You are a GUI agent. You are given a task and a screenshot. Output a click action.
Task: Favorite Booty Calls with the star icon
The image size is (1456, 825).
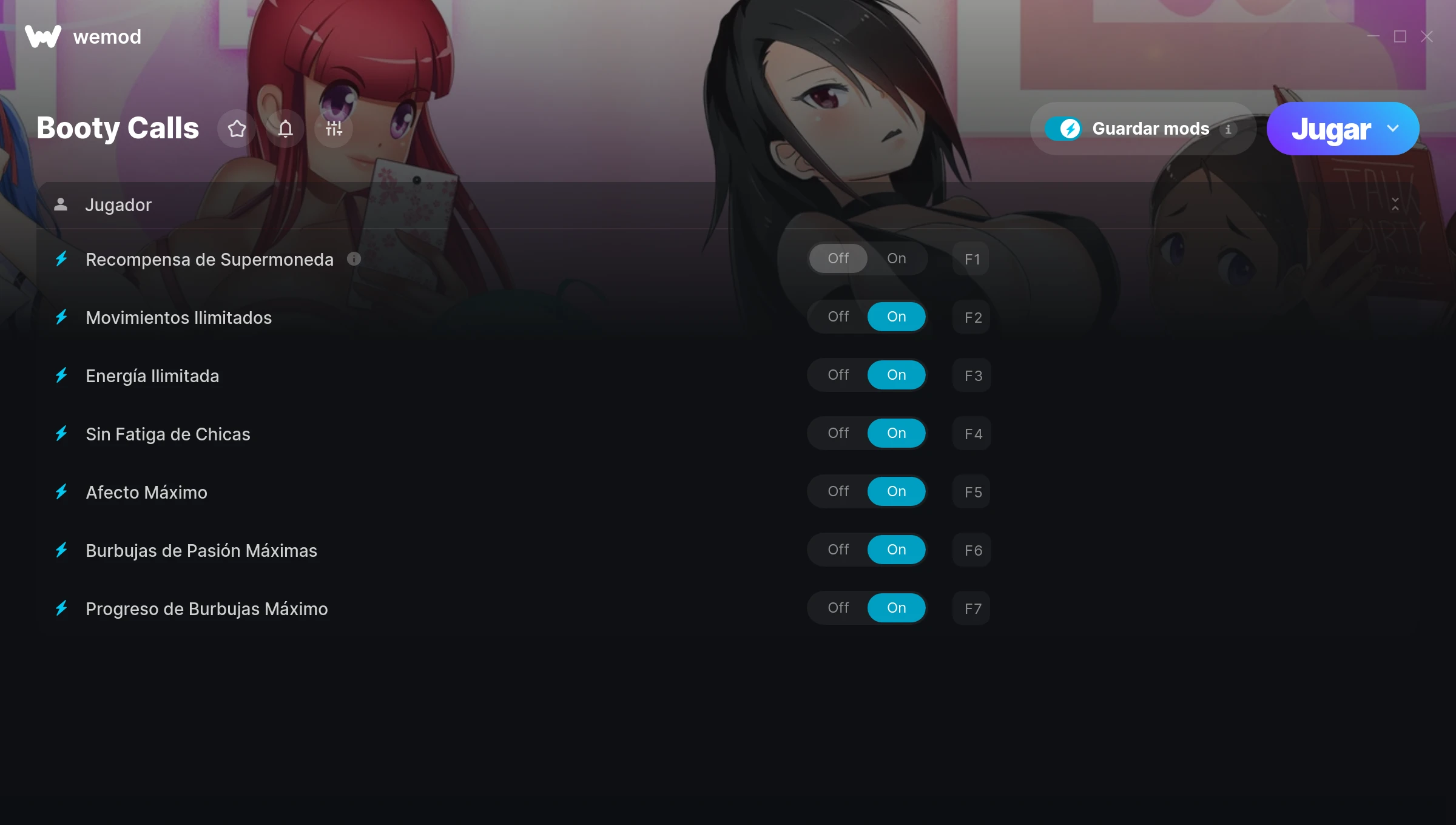pos(237,129)
